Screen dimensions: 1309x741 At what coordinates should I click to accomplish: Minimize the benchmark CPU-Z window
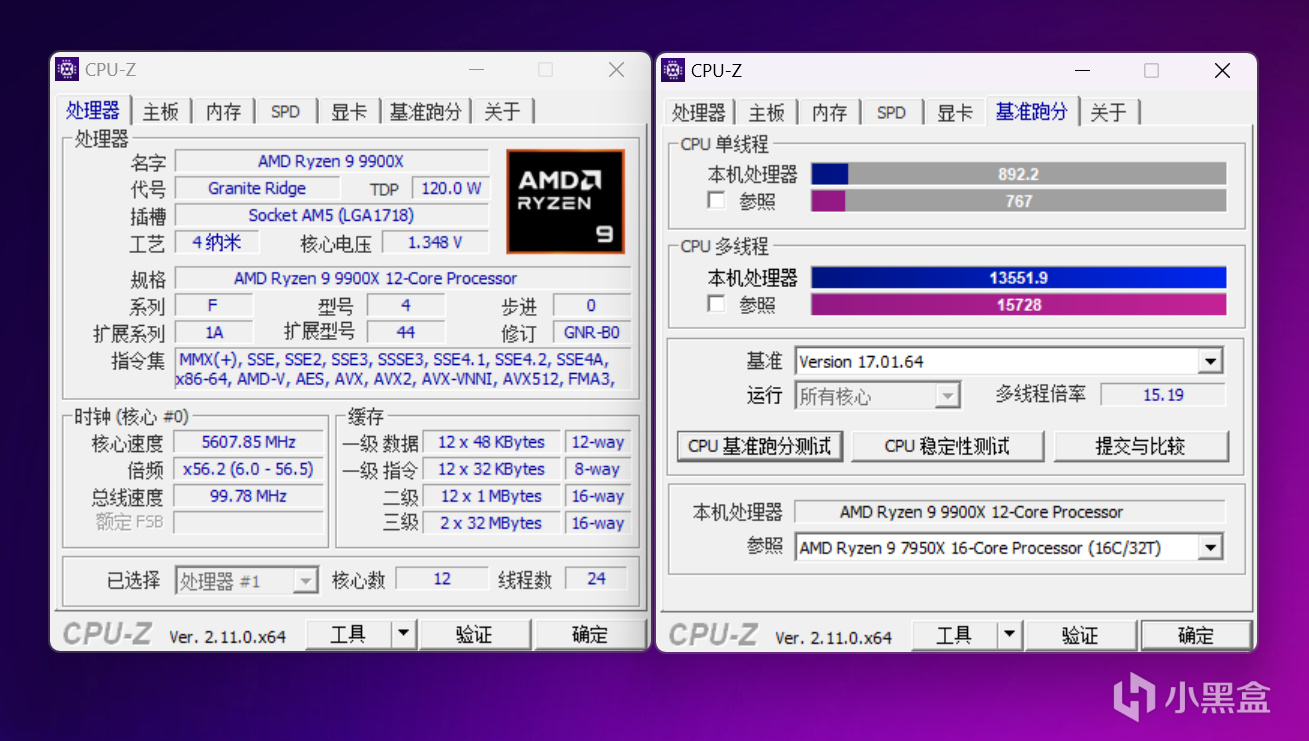1083,70
